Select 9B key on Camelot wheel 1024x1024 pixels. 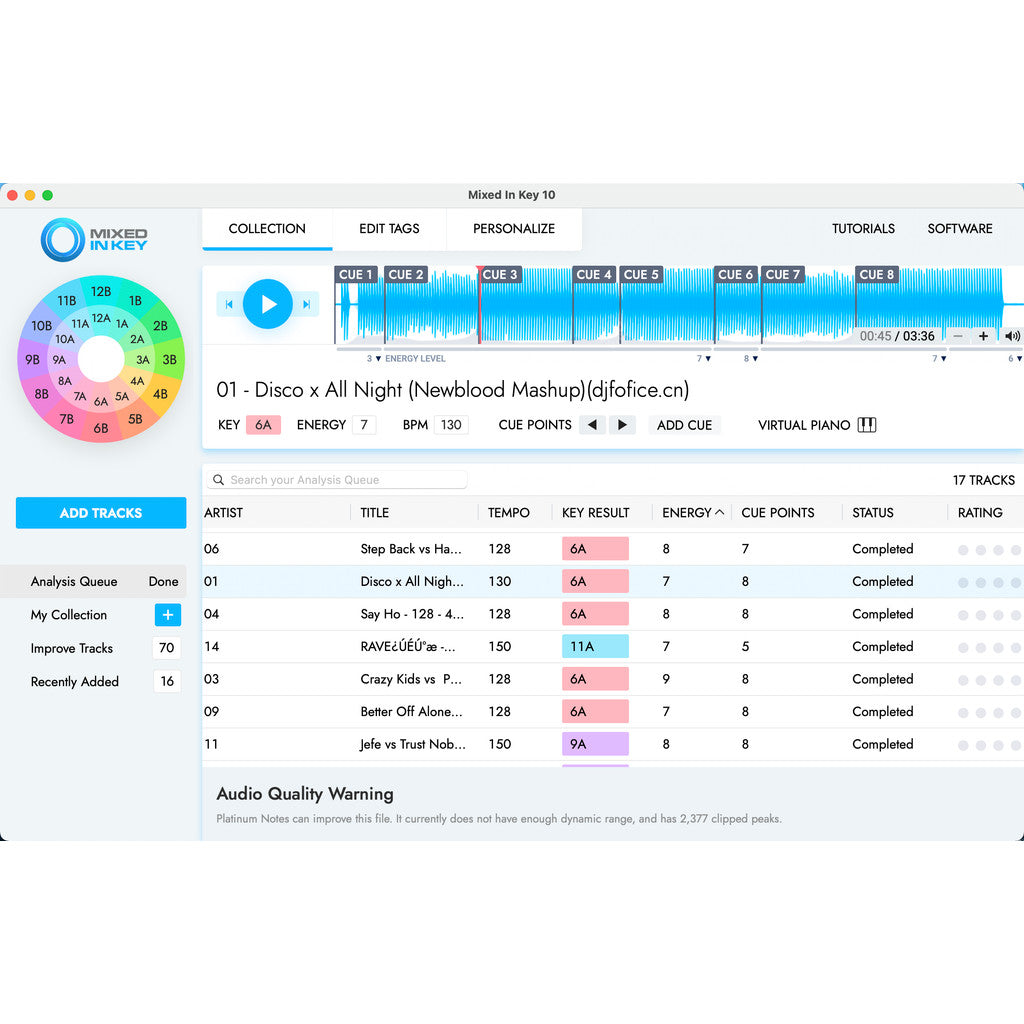click(32, 360)
